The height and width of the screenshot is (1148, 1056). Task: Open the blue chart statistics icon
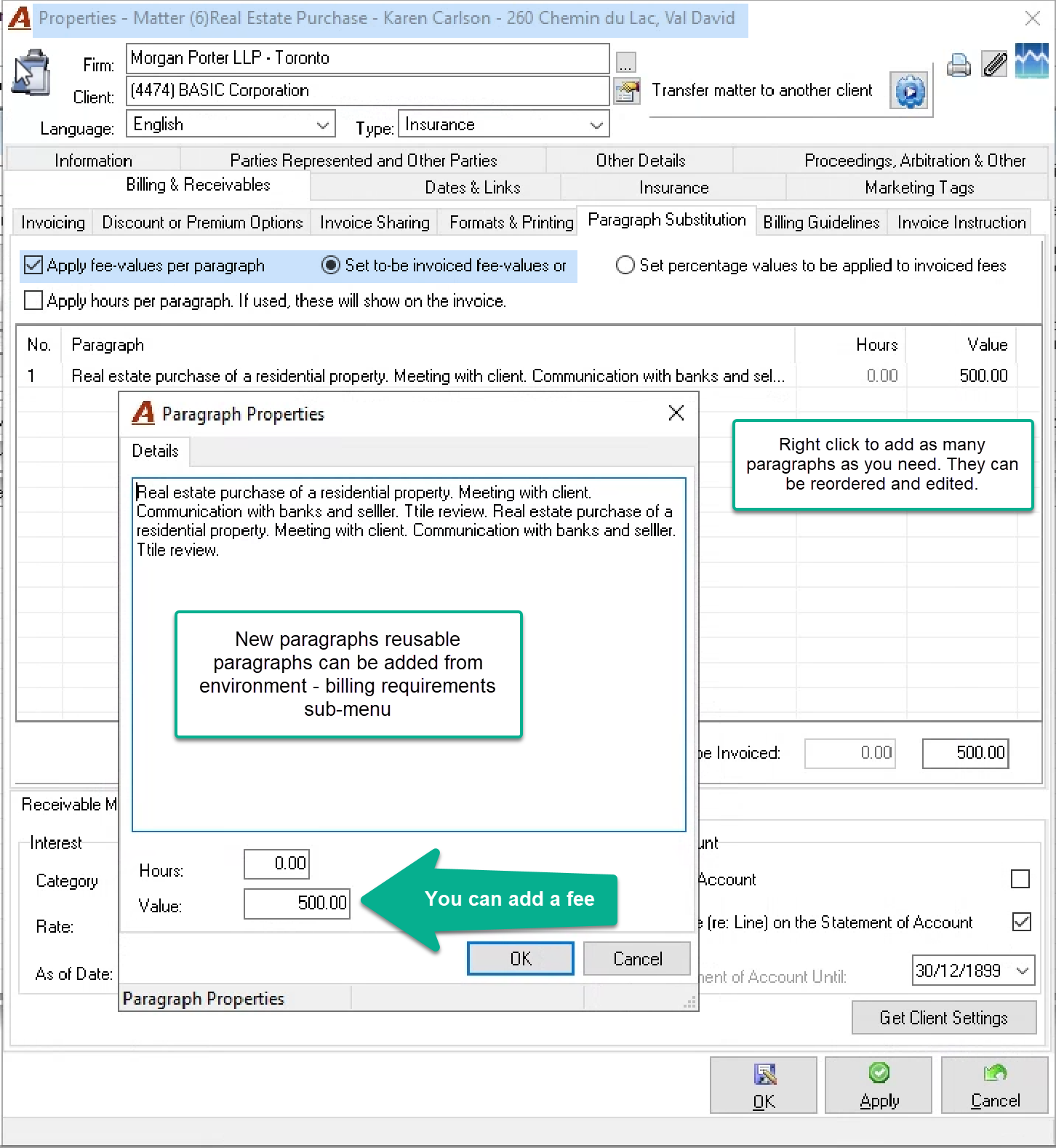1031,61
